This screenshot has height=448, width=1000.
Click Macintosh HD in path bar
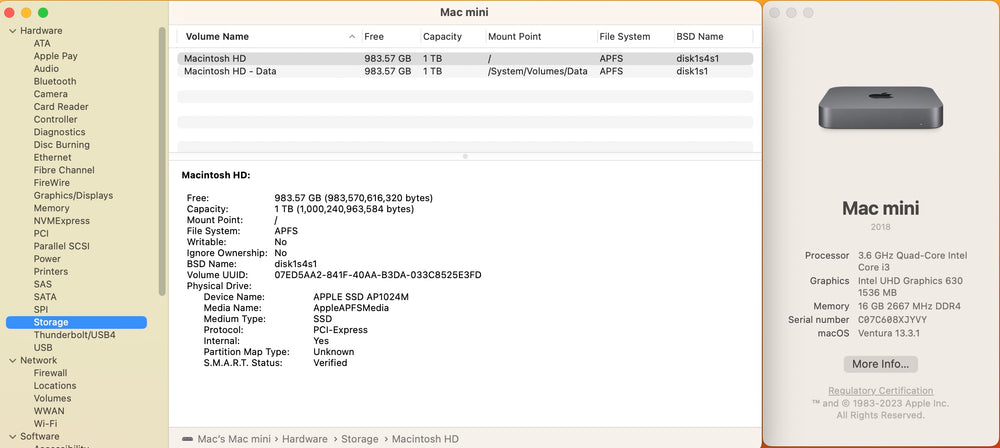point(425,439)
